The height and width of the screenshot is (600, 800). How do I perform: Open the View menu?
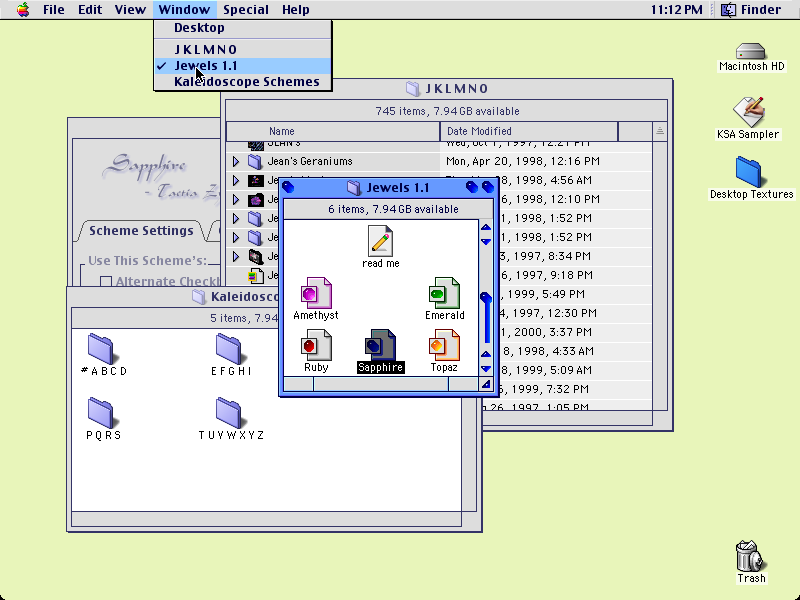tap(130, 9)
